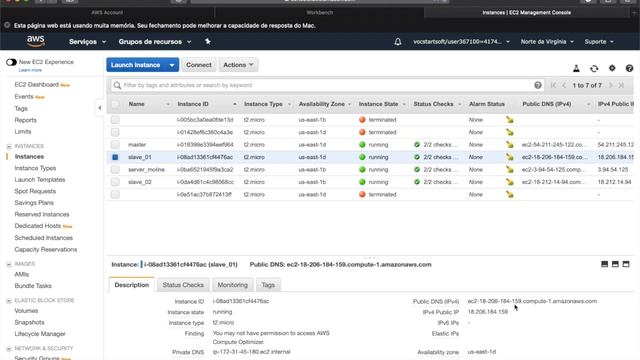Toggle New EC2 Experience switch
The width and height of the screenshot is (640, 360).
tap(11, 62)
